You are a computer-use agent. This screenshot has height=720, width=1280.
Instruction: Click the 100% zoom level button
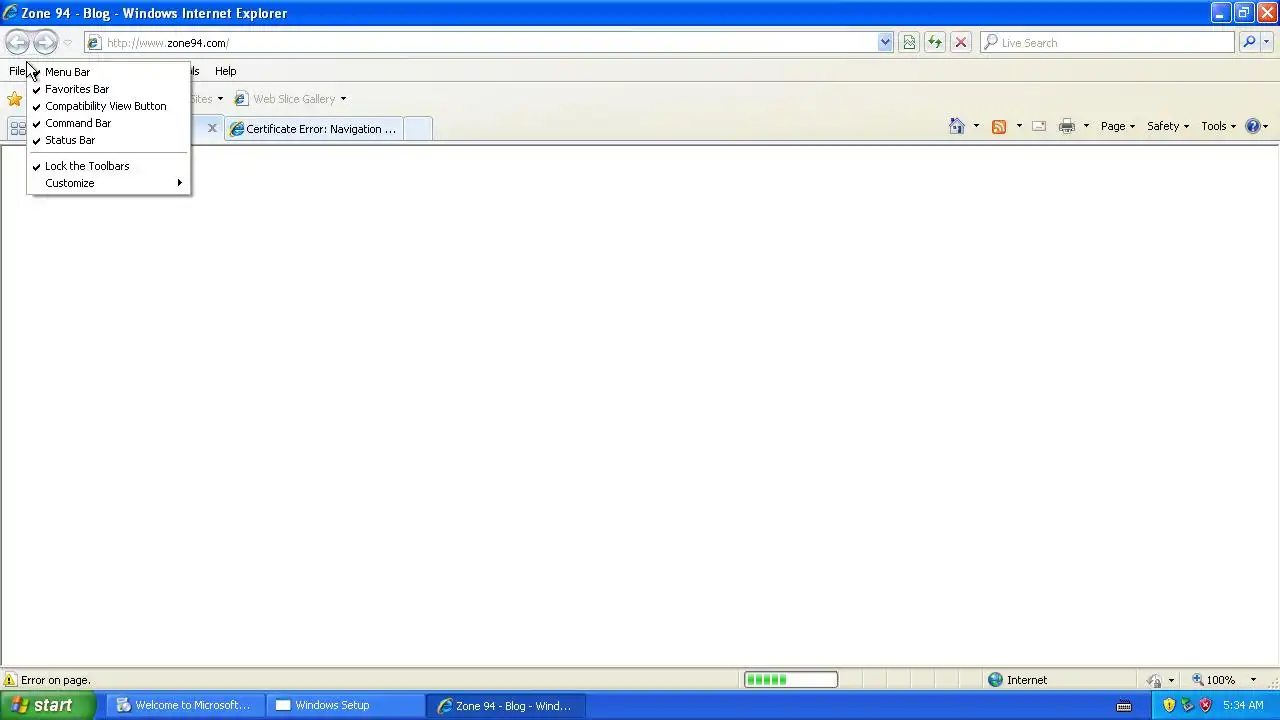click(1213, 680)
